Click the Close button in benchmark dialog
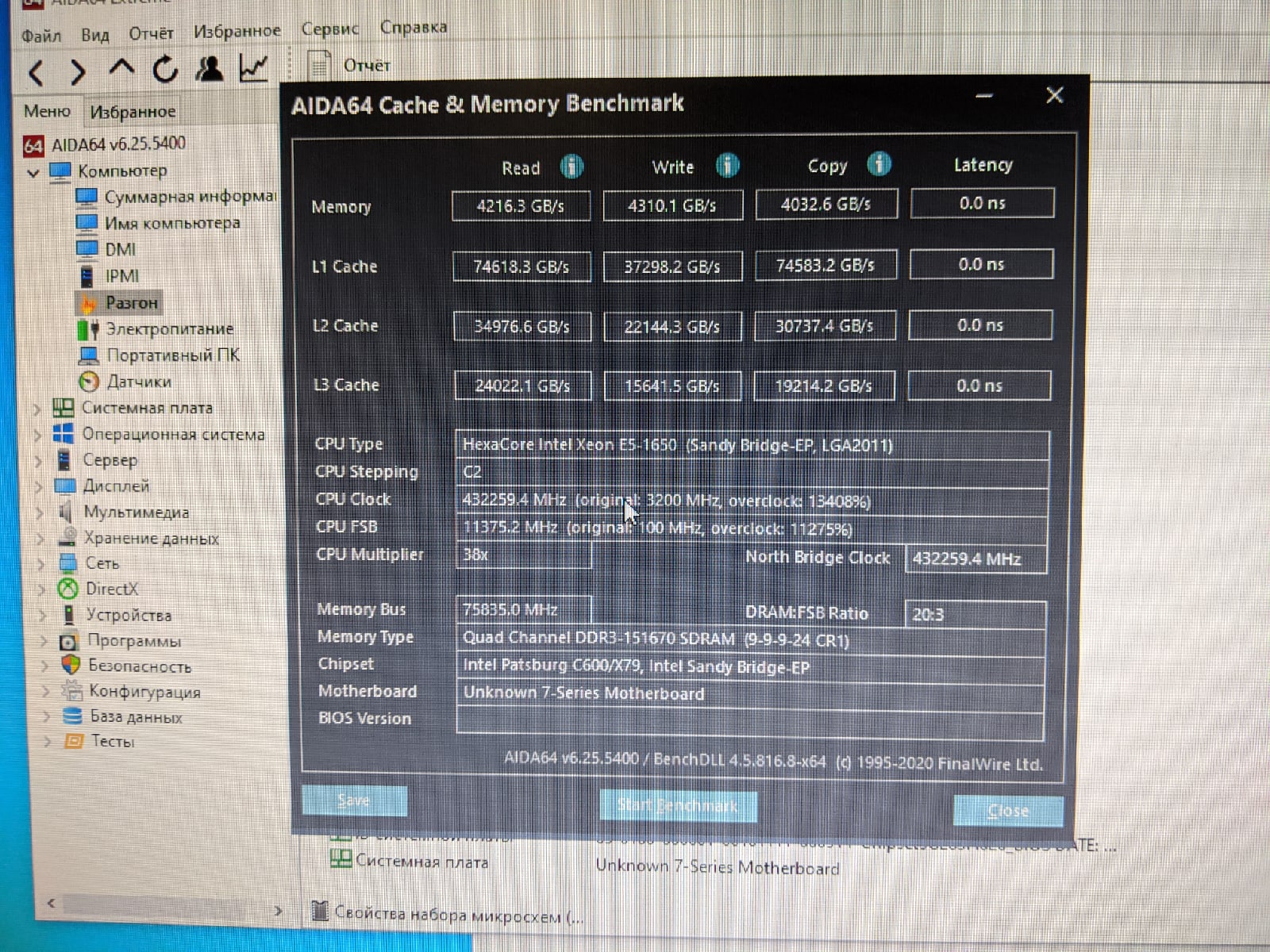The height and width of the screenshot is (952, 1270). [x=1008, y=810]
